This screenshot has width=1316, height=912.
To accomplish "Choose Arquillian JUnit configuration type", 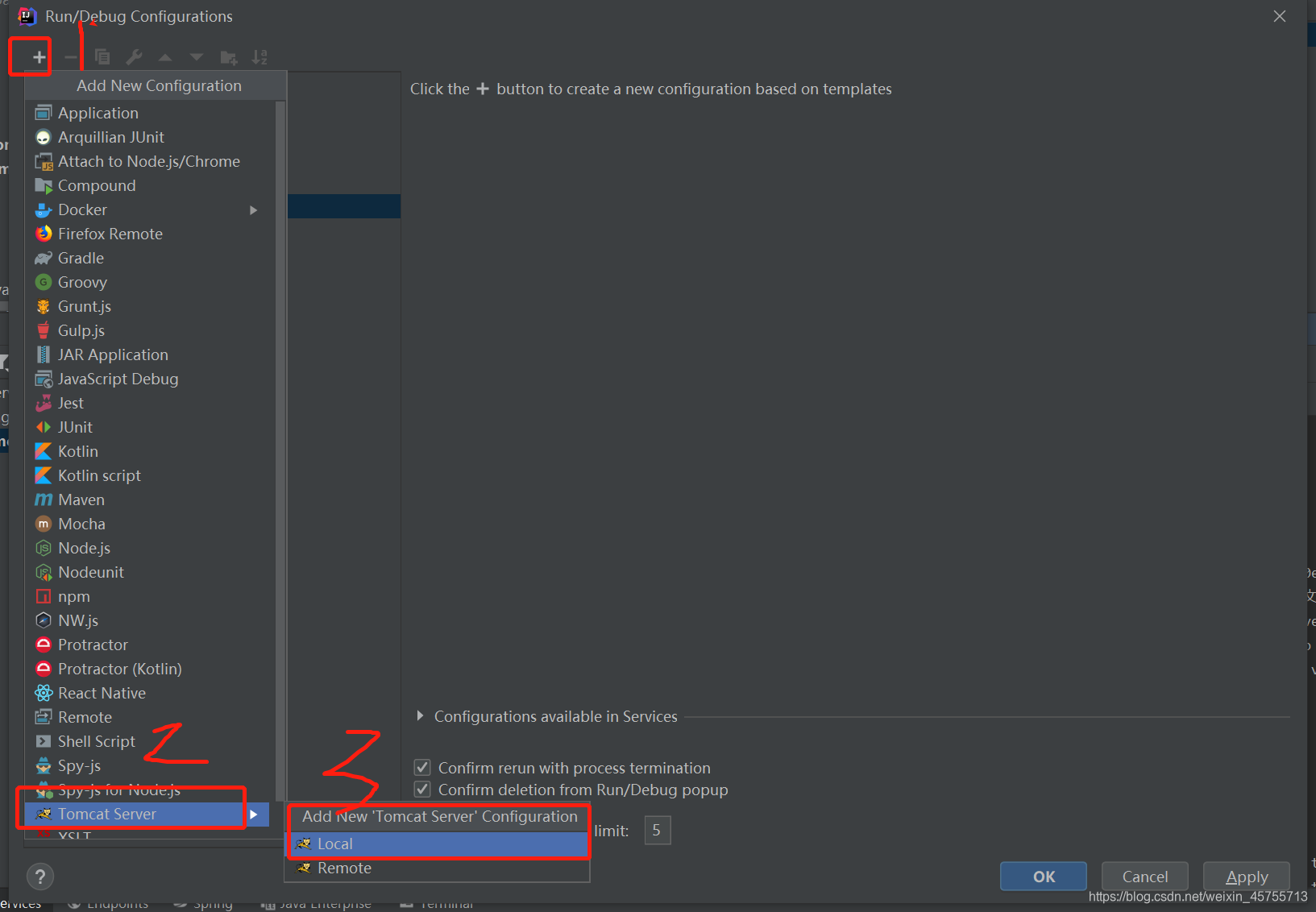I will (150, 137).
